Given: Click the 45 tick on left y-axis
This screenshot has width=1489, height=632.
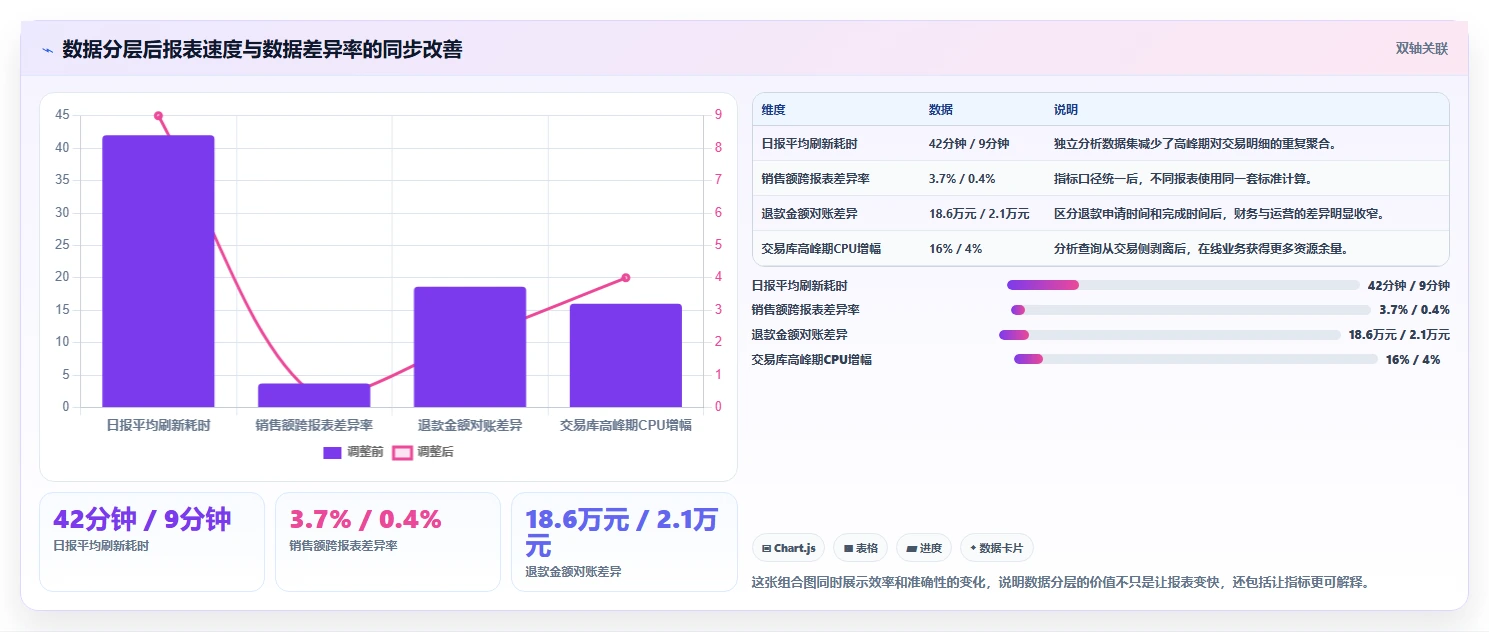Looking at the screenshot, I should [x=62, y=116].
